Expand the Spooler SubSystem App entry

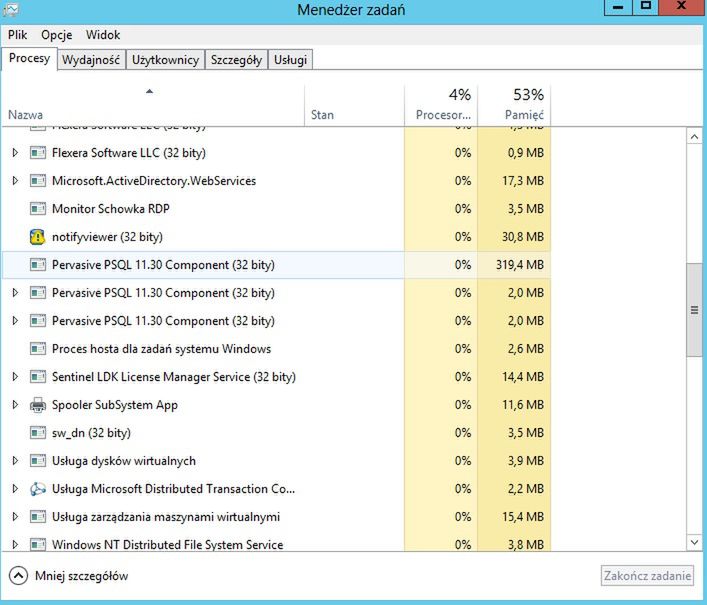click(x=15, y=405)
